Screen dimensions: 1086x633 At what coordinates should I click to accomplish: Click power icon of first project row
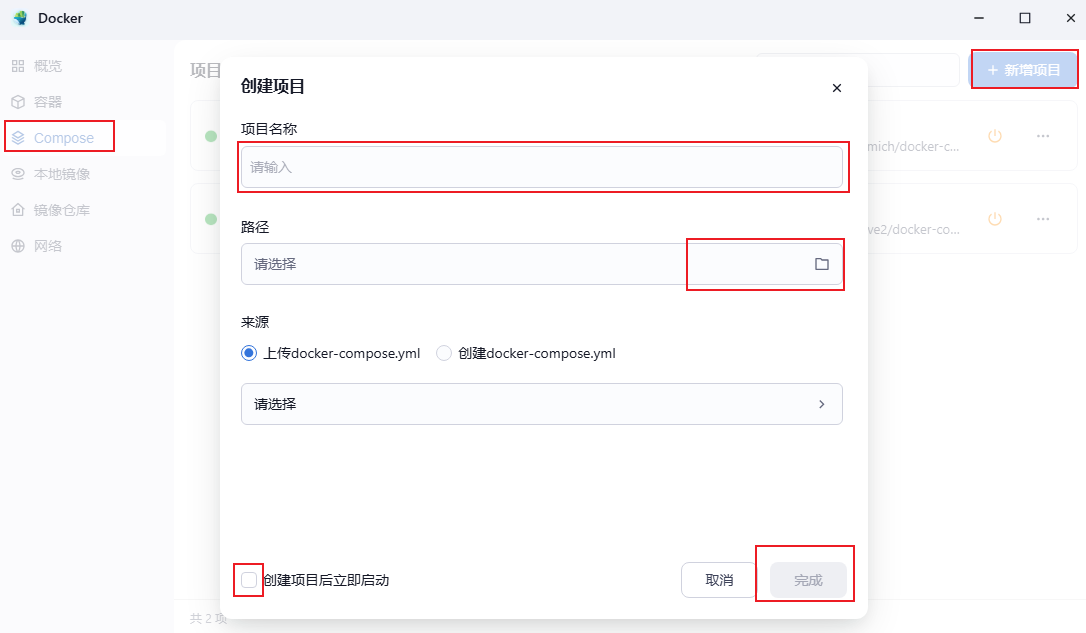pyautogui.click(x=995, y=136)
